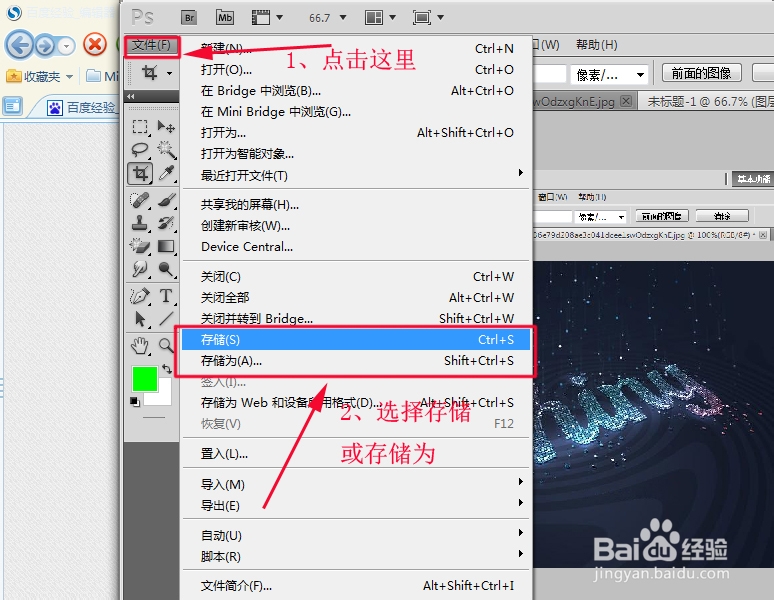The height and width of the screenshot is (600, 774).
Task: Select the Rectangular Marquee tool
Action: pyautogui.click(x=140, y=127)
